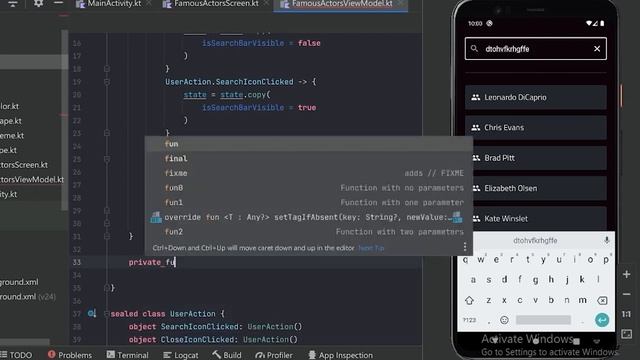Zoom out emulator with minus icon

[627, 294]
